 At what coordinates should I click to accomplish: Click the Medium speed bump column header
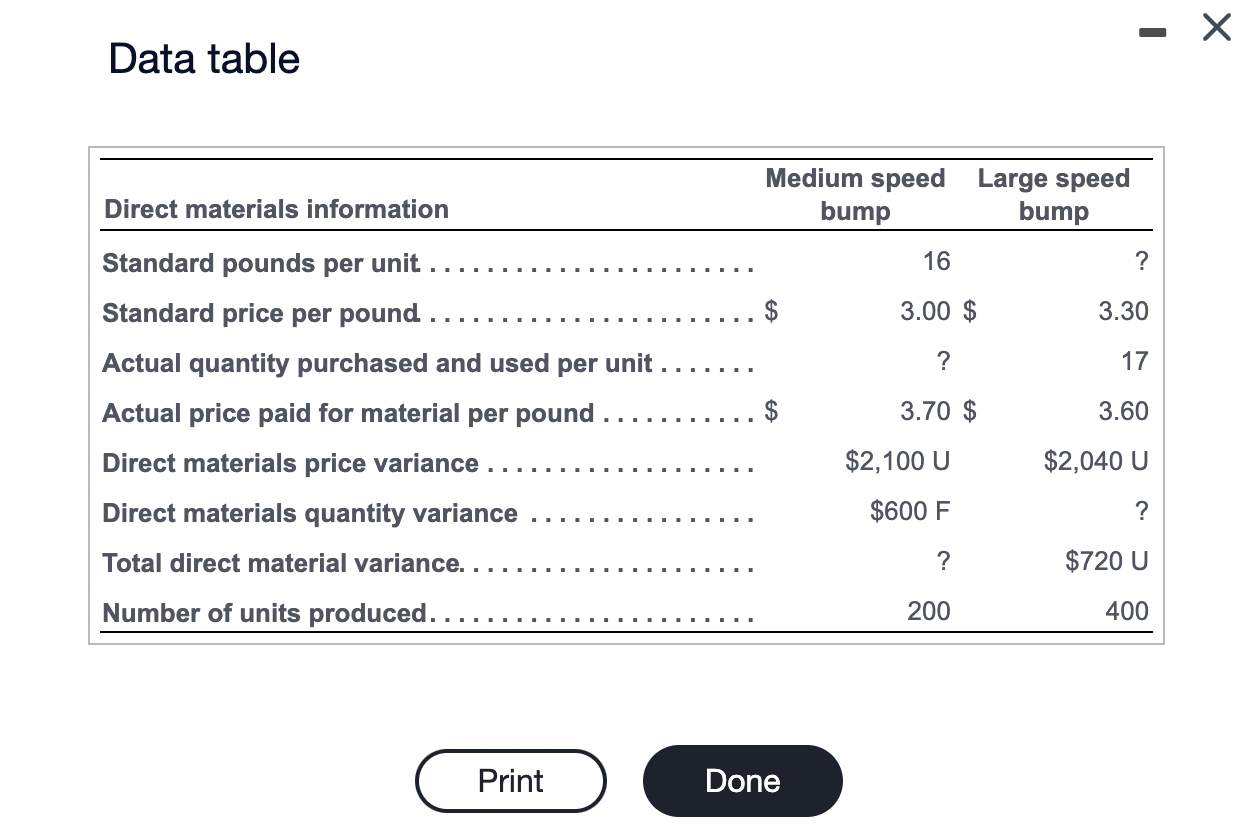(x=855, y=194)
